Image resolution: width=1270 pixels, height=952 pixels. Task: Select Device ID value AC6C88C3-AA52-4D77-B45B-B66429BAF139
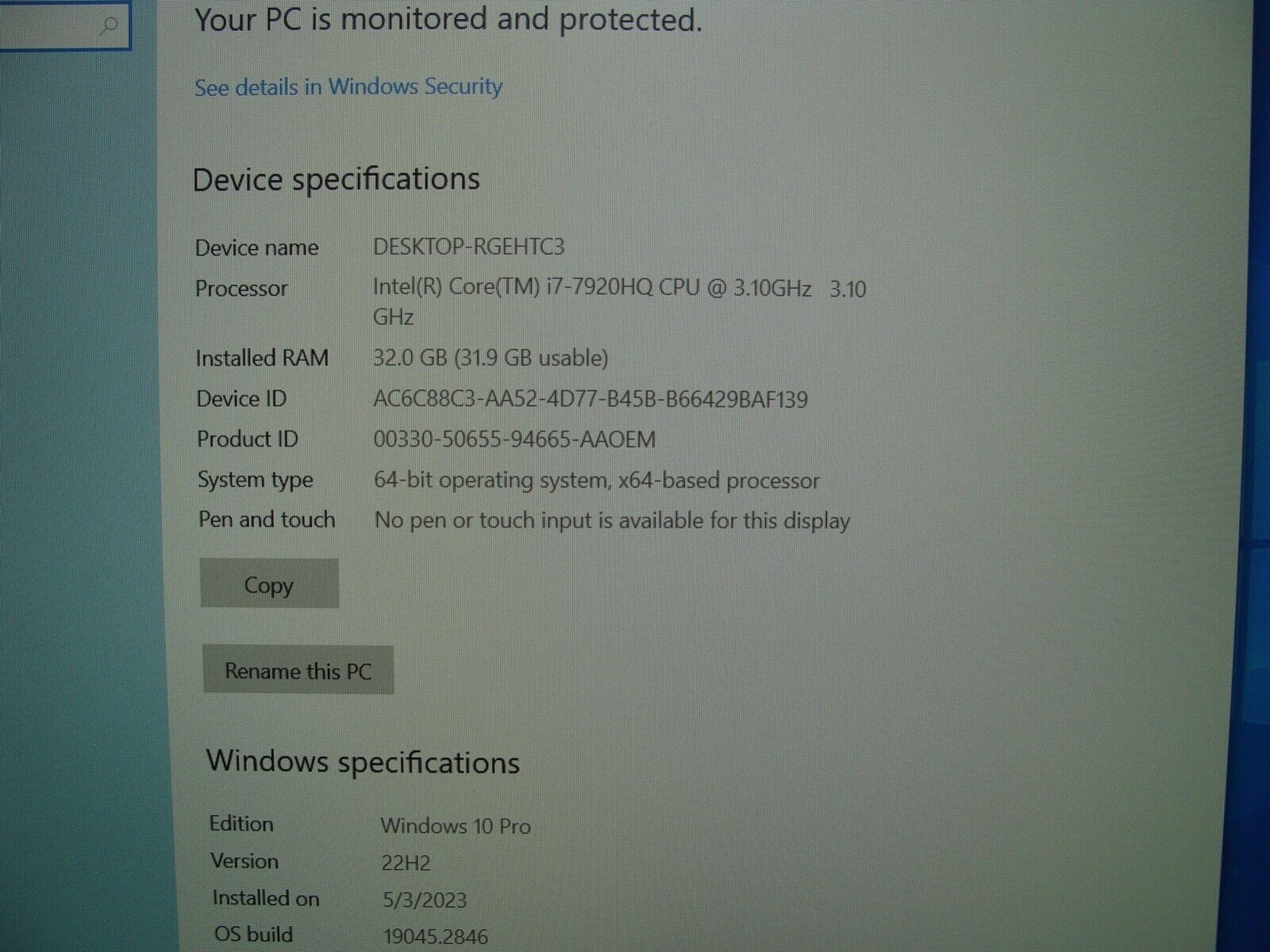(x=591, y=399)
